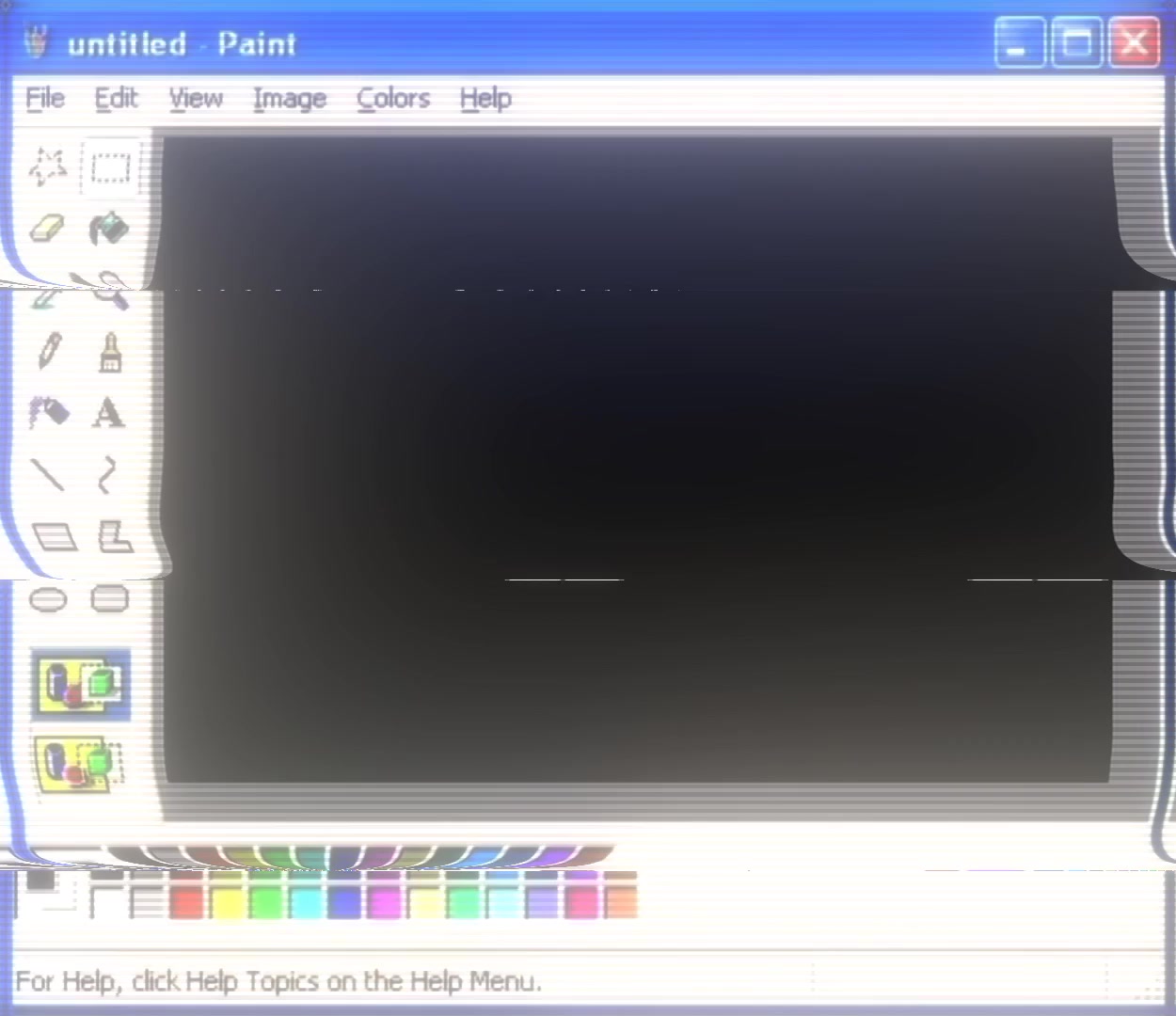Activate the Text tool

coord(110,413)
